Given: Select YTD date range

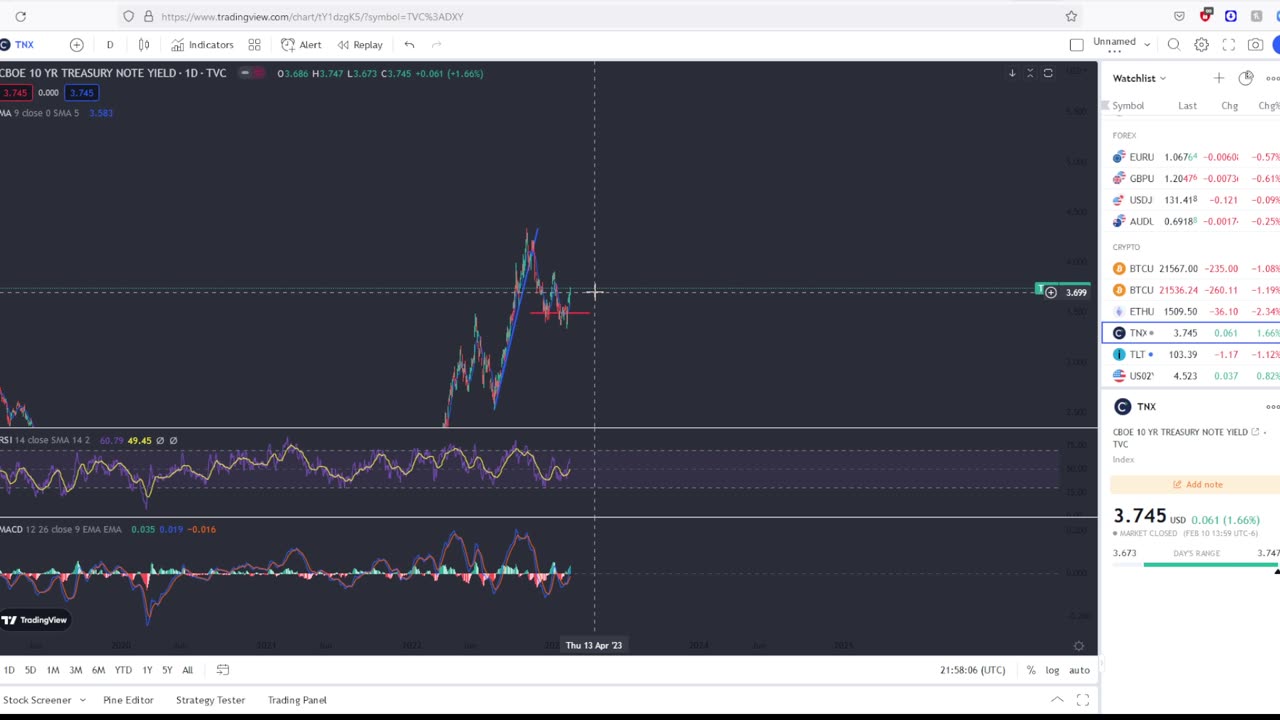Looking at the screenshot, I should [123, 670].
